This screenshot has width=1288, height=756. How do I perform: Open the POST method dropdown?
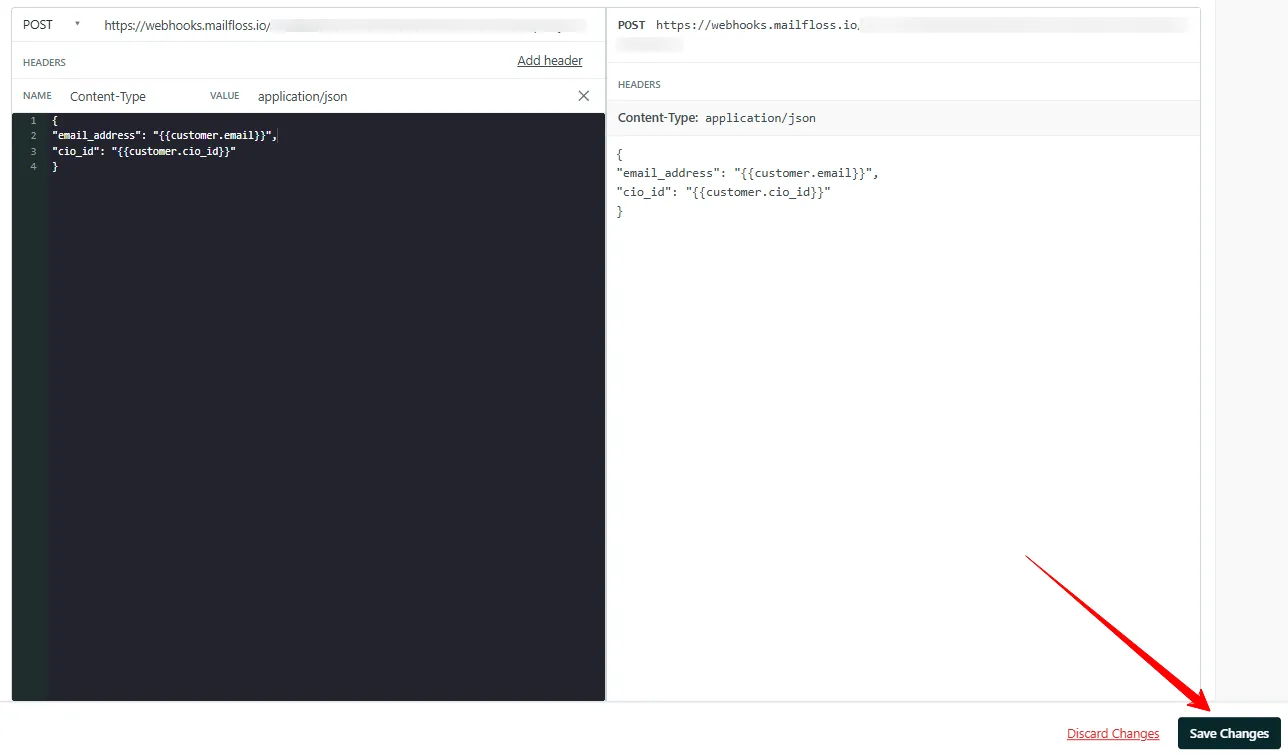(x=52, y=25)
